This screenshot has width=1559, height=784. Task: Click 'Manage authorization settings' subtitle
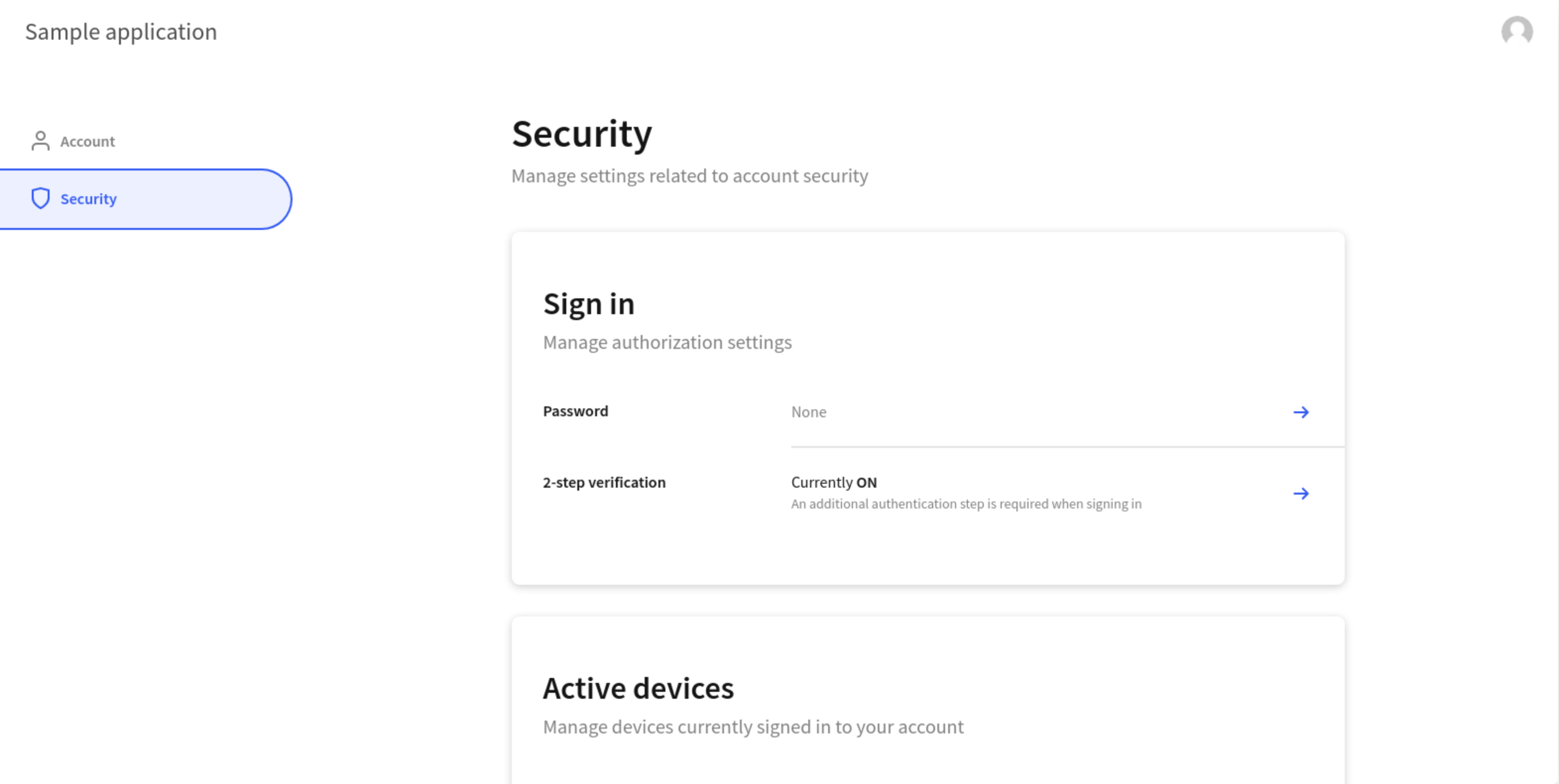pyautogui.click(x=667, y=342)
